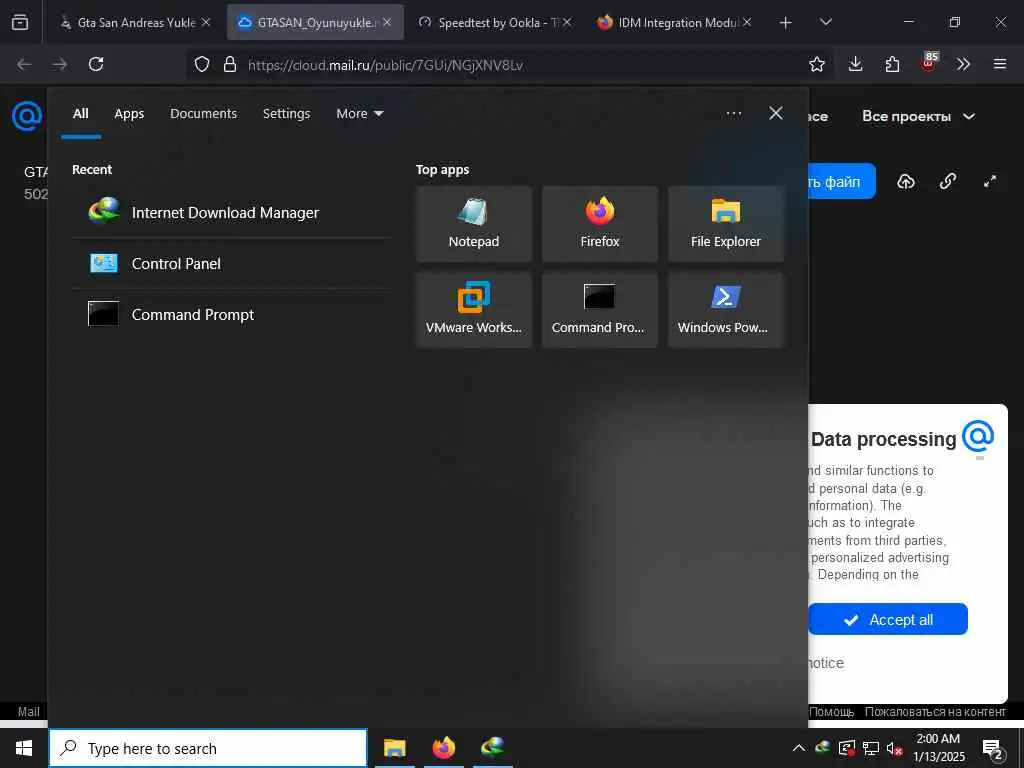Click the muted volume tray icon

pyautogui.click(x=894, y=748)
